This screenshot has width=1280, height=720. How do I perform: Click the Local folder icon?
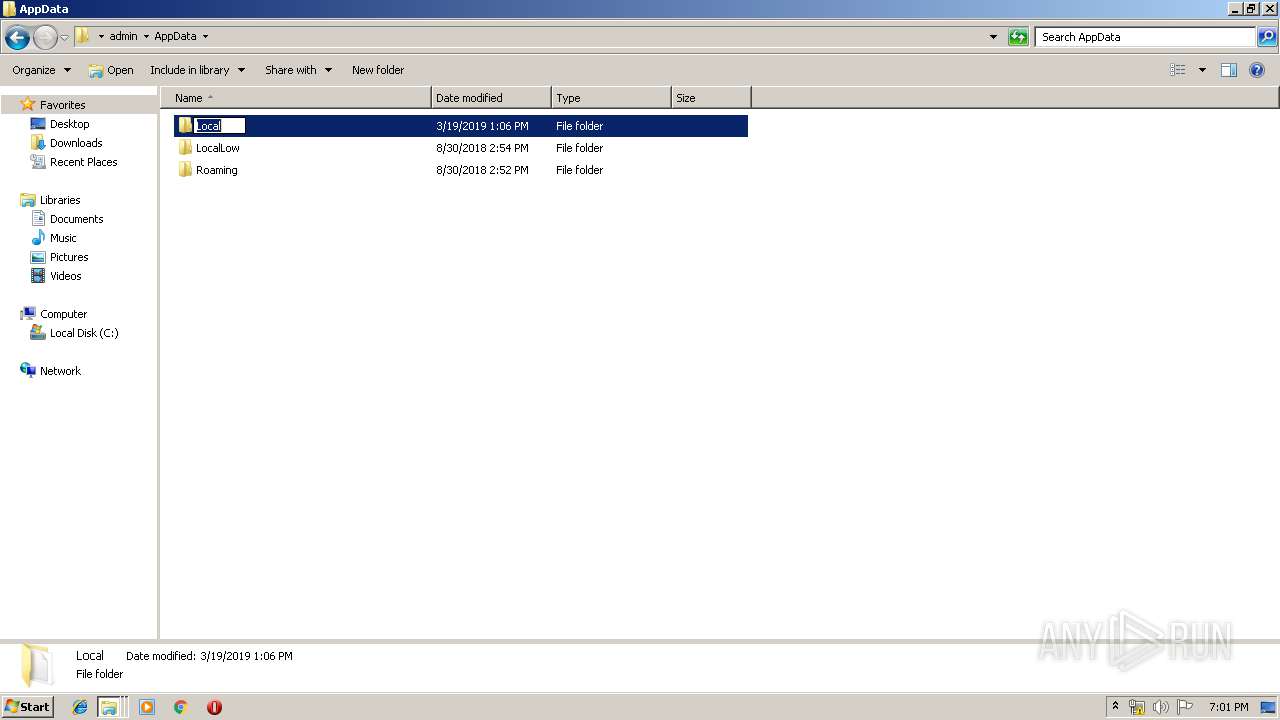tap(185, 126)
